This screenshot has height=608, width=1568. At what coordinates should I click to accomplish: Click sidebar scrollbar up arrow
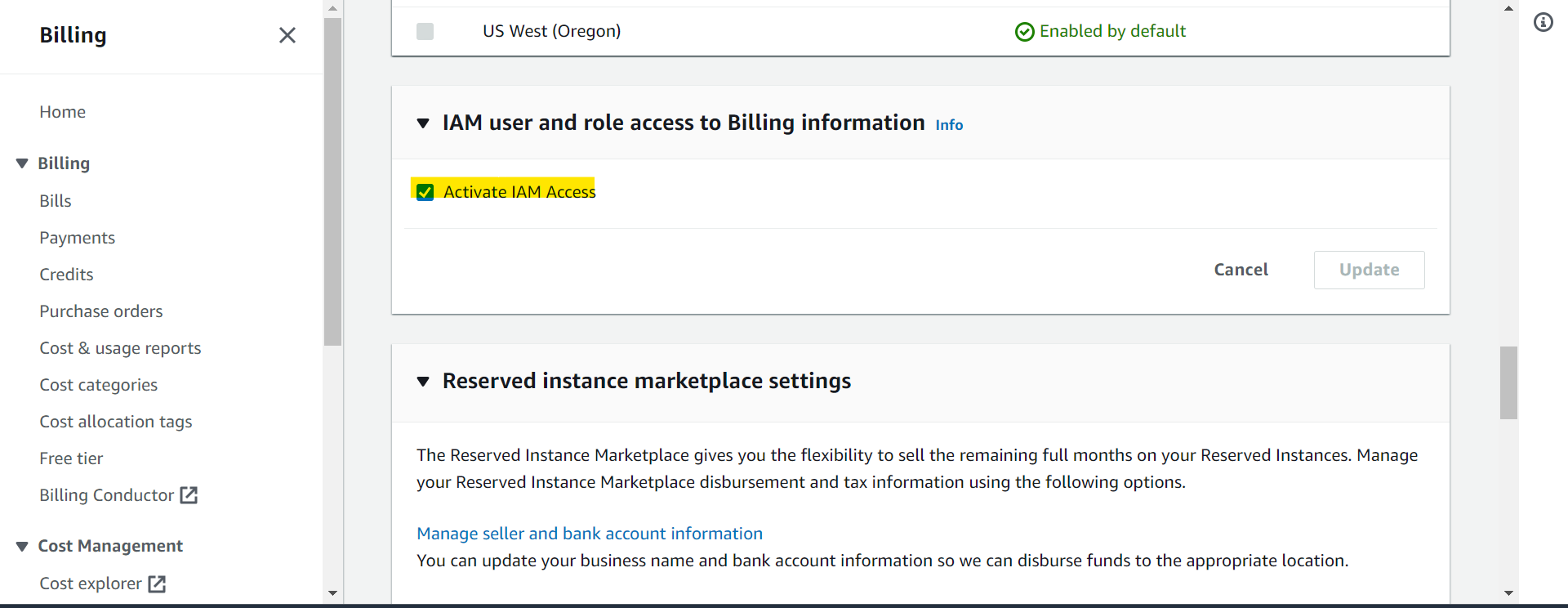point(332,8)
